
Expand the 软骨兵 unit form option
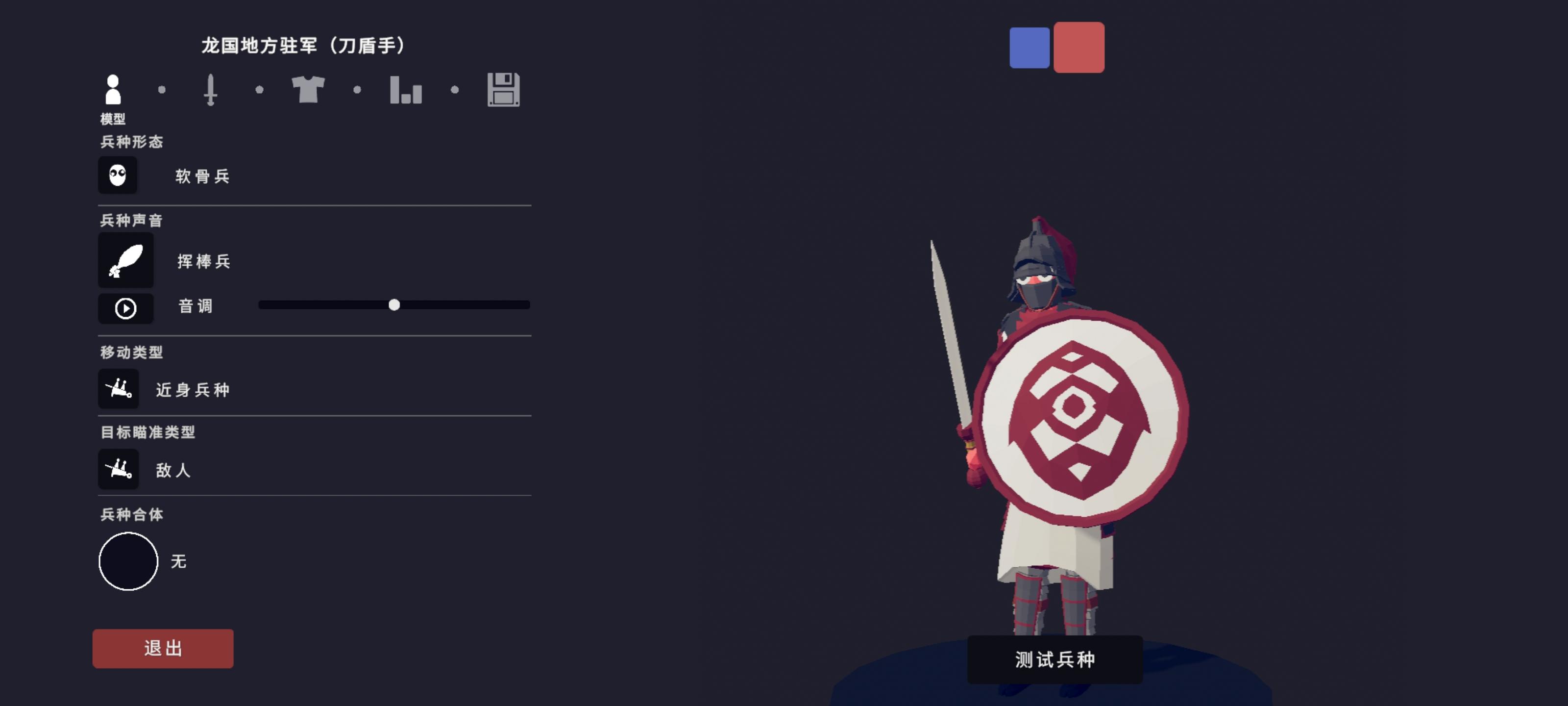point(203,176)
